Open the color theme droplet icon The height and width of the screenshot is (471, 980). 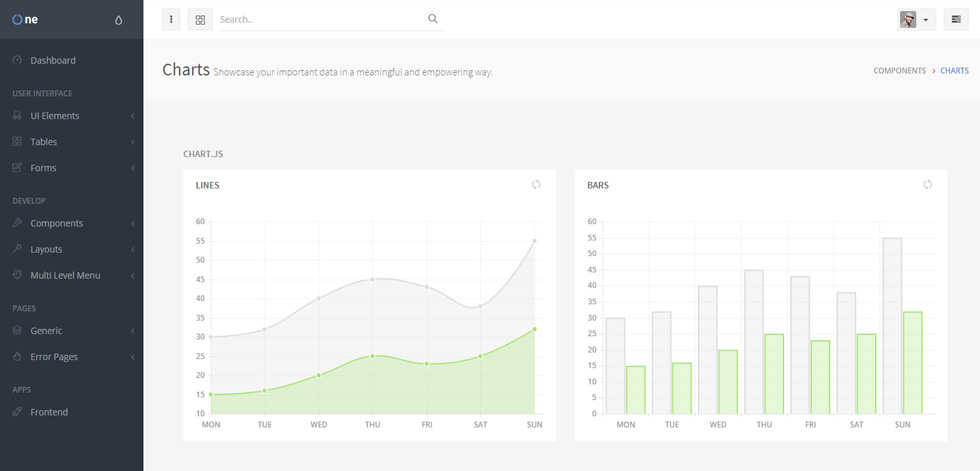coord(119,20)
